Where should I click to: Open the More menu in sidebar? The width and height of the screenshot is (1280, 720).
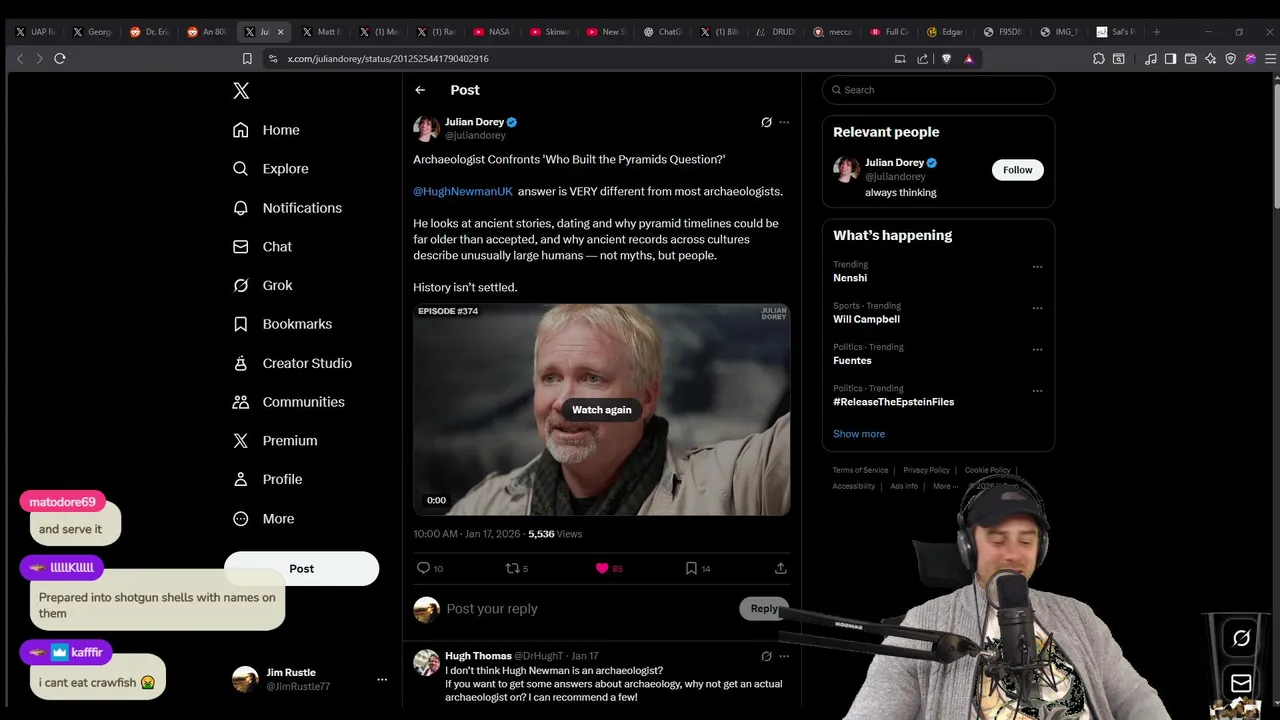263,519
